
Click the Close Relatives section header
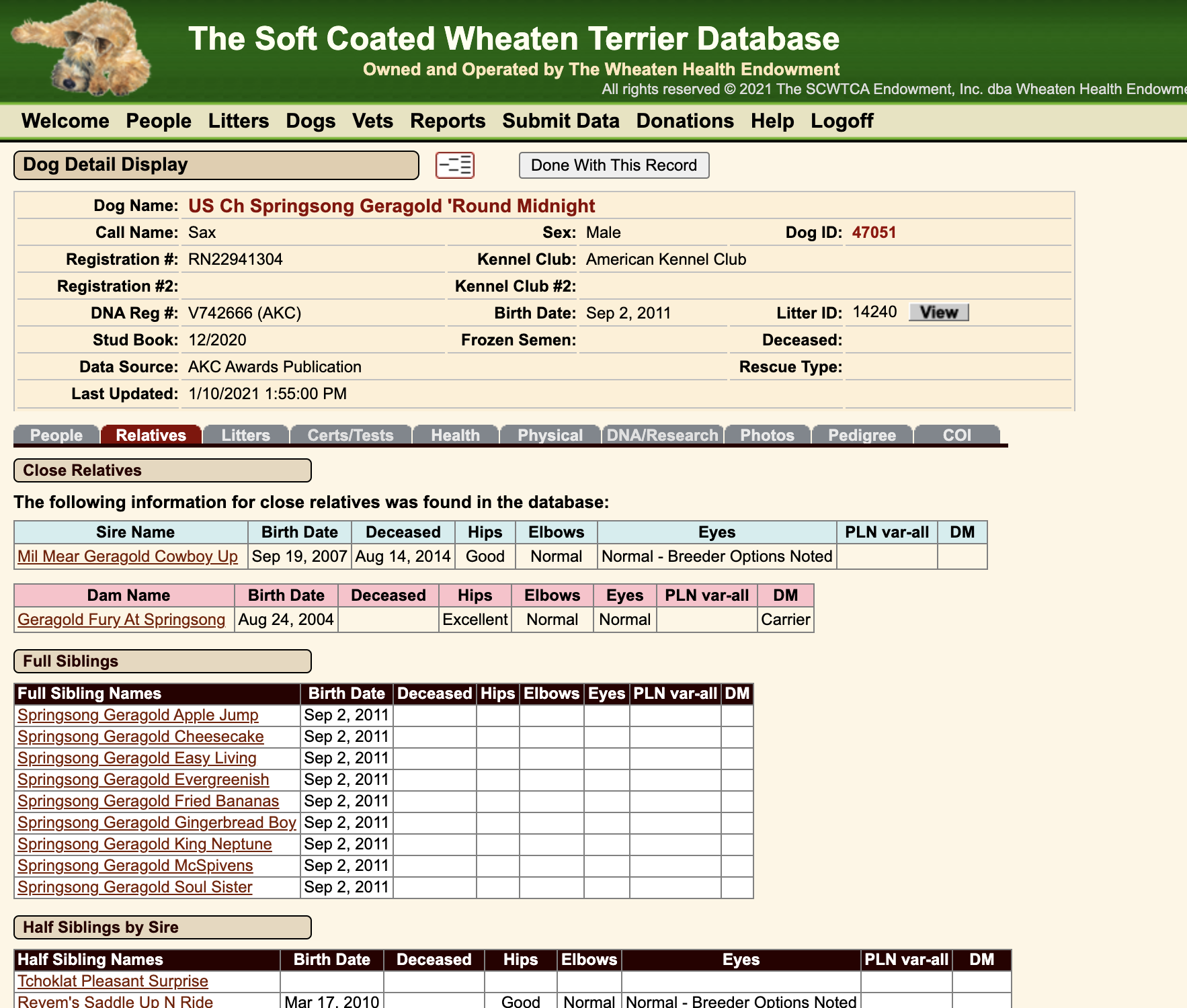163,470
